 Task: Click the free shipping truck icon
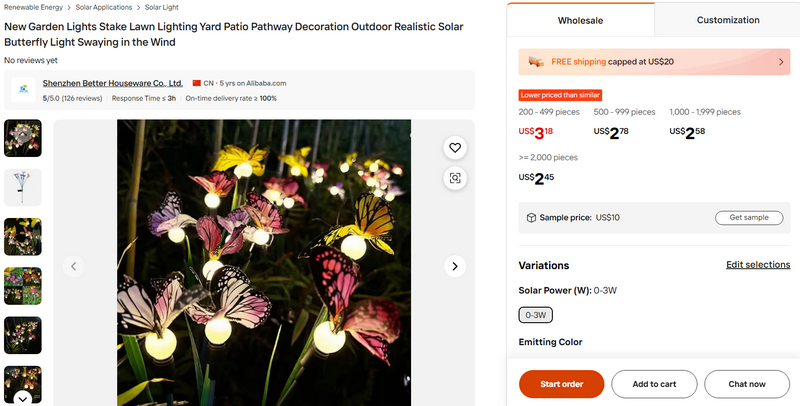click(x=537, y=61)
